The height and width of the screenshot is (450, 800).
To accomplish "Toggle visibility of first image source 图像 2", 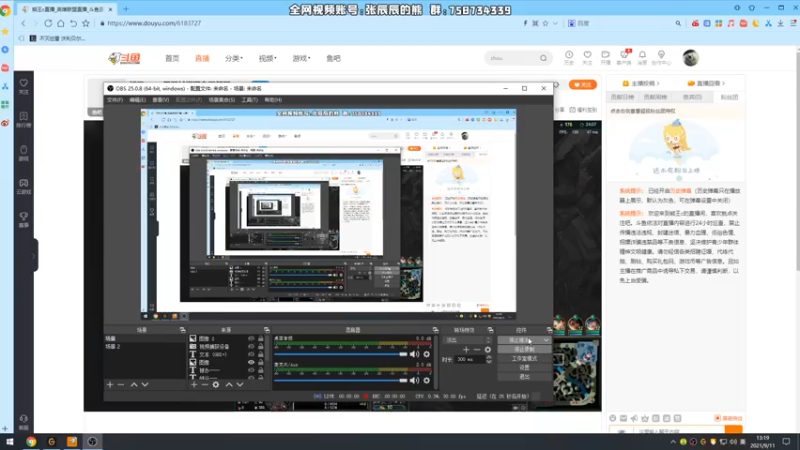I will (251, 338).
